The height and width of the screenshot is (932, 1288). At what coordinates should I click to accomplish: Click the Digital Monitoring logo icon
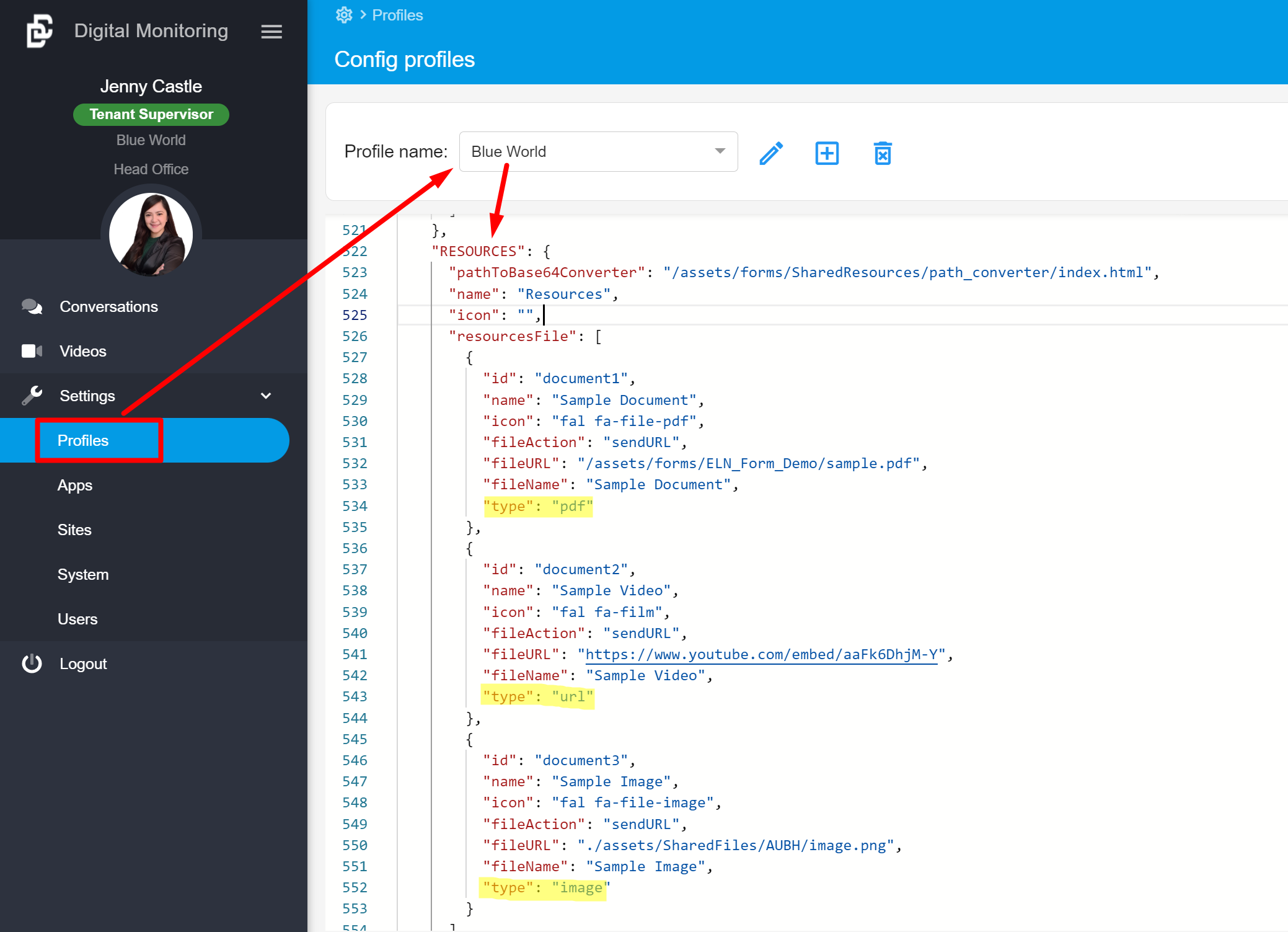click(40, 31)
